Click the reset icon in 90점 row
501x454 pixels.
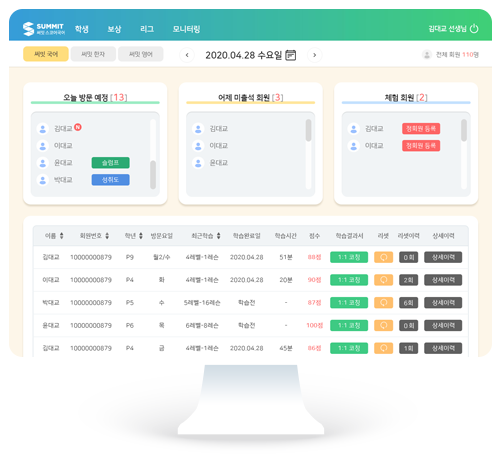[384, 280]
